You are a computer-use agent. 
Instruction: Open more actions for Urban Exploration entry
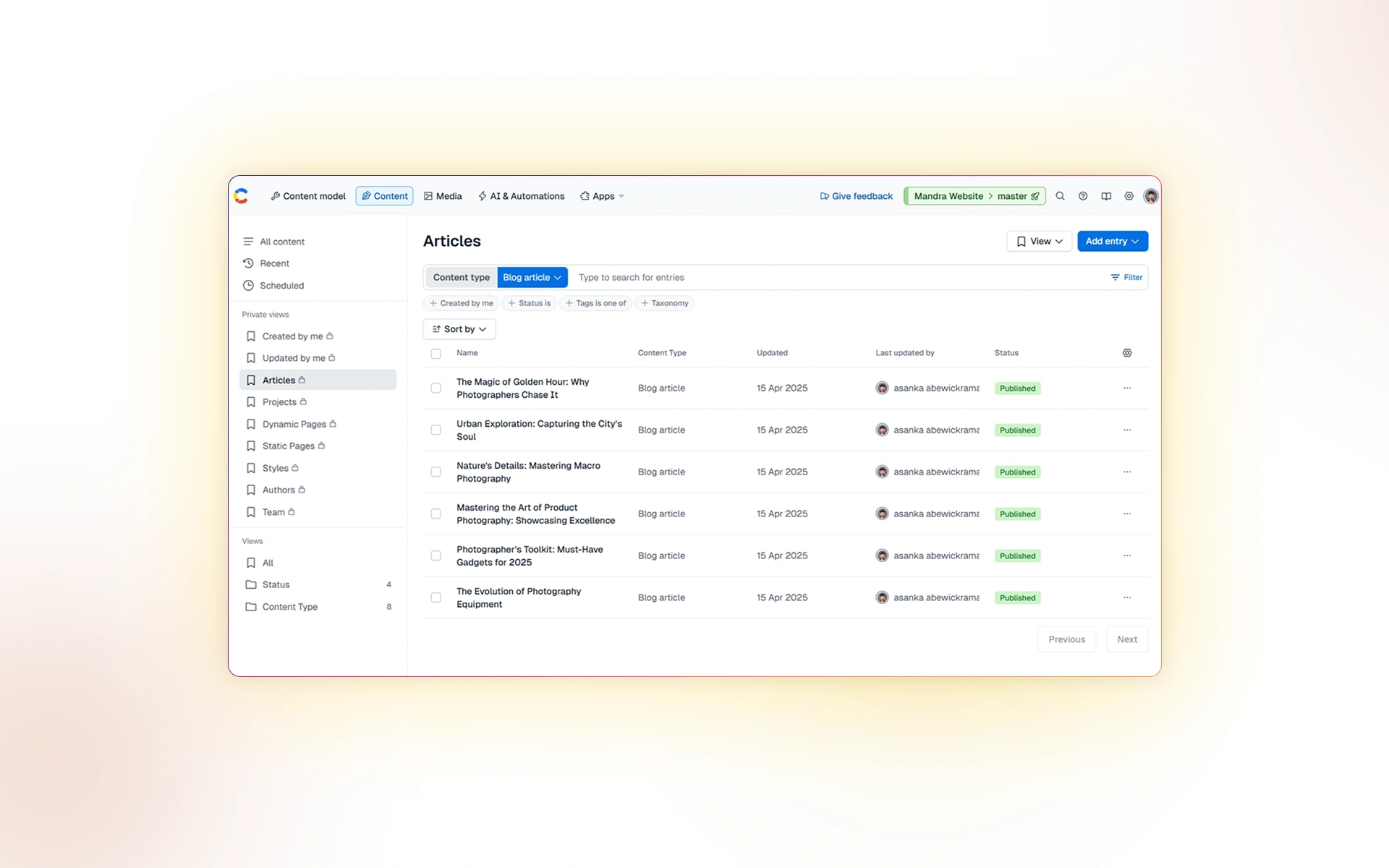[x=1127, y=430]
